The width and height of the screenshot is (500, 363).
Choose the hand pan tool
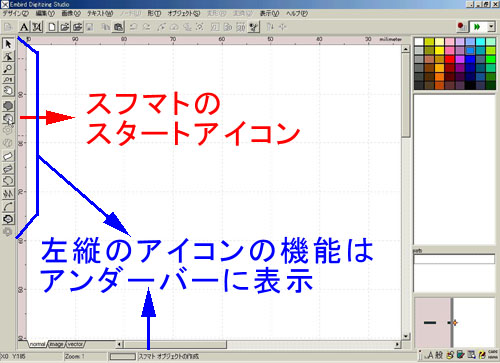[8, 90]
